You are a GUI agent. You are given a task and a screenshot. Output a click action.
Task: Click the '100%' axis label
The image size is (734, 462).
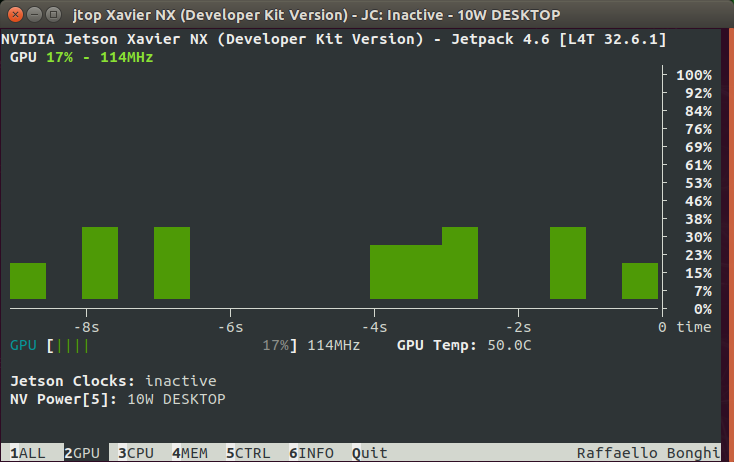pos(694,75)
